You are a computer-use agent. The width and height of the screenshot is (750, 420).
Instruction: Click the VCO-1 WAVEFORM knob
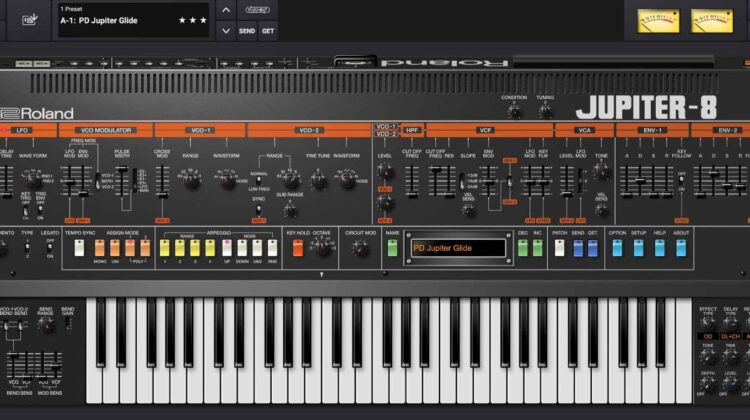click(x=227, y=179)
